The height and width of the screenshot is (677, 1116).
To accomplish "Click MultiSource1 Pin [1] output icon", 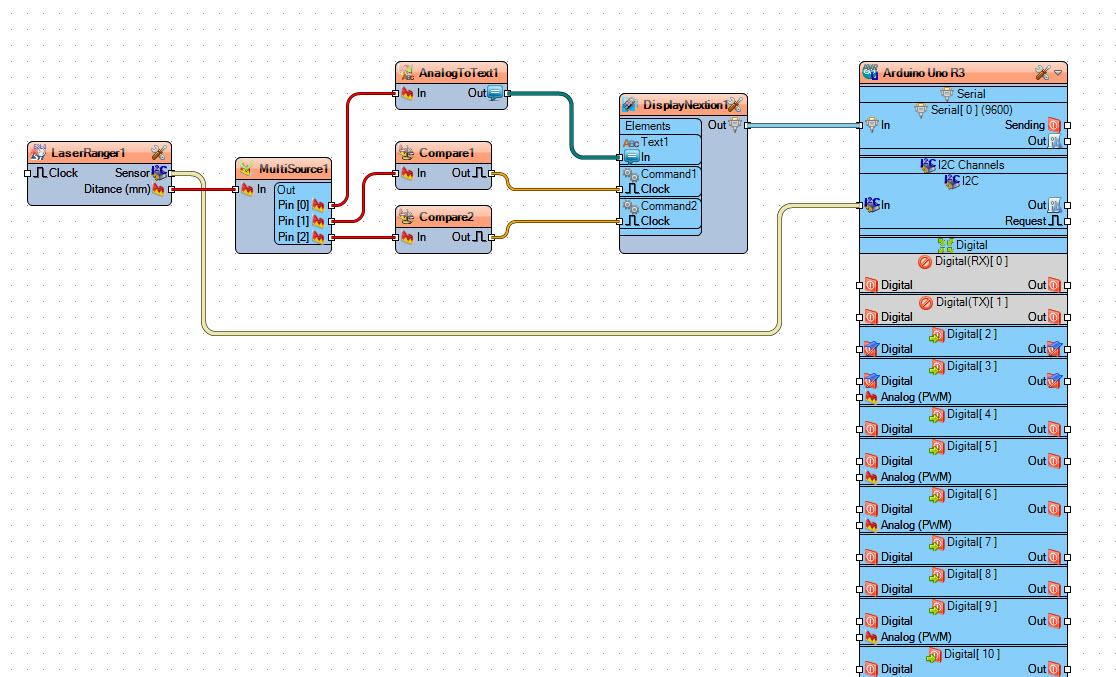I will tap(318, 221).
